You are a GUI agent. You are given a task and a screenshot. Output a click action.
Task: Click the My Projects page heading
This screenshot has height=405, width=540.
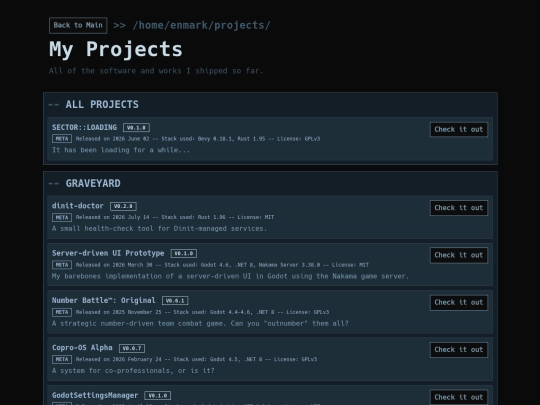[116, 49]
